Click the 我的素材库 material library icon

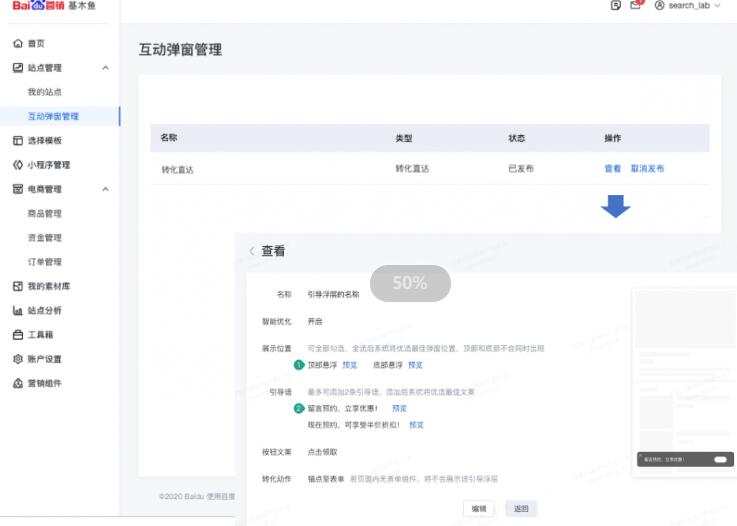17,286
